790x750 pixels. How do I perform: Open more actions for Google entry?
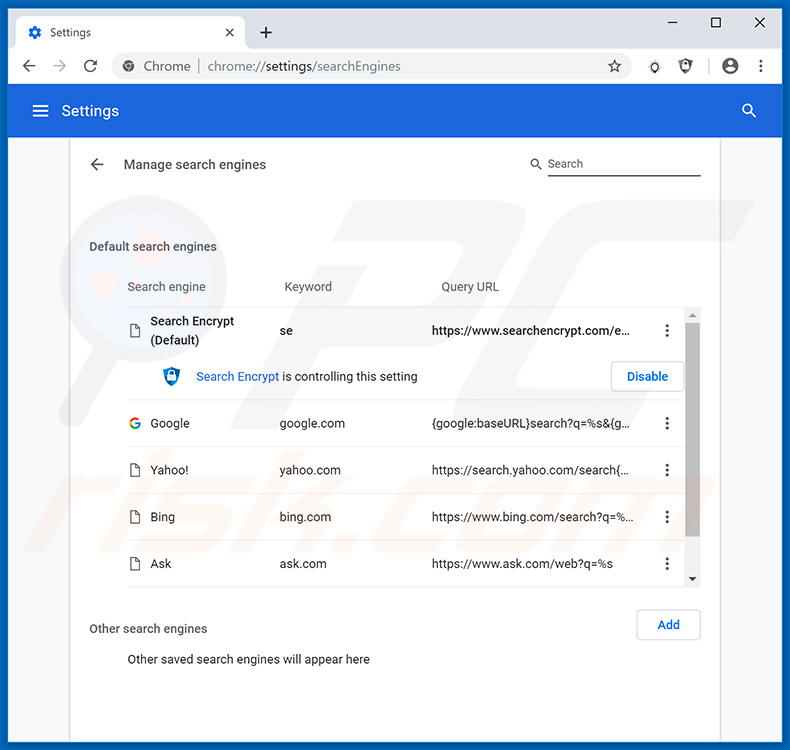[667, 423]
